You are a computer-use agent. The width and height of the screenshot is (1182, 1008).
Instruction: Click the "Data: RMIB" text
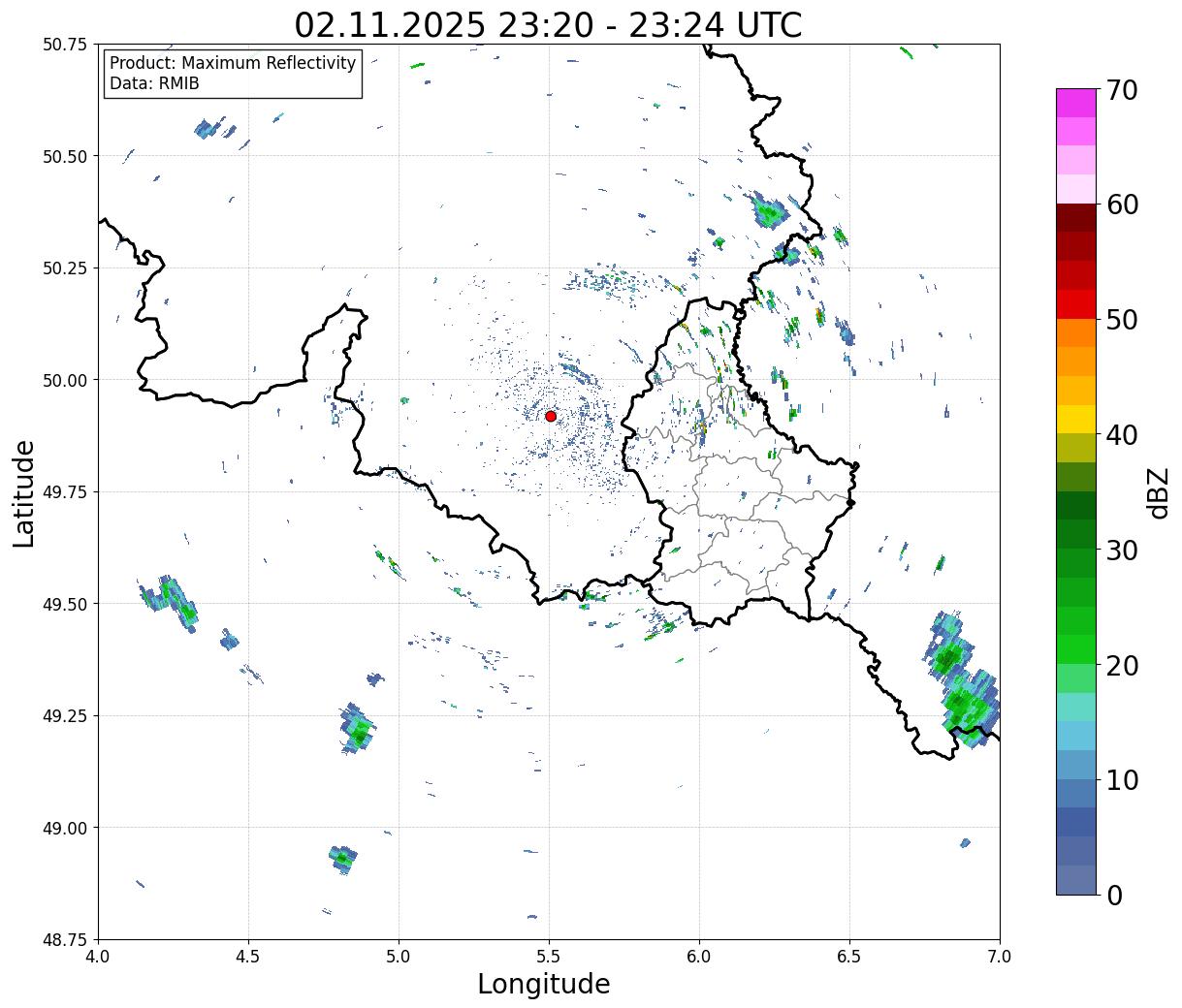154,83
